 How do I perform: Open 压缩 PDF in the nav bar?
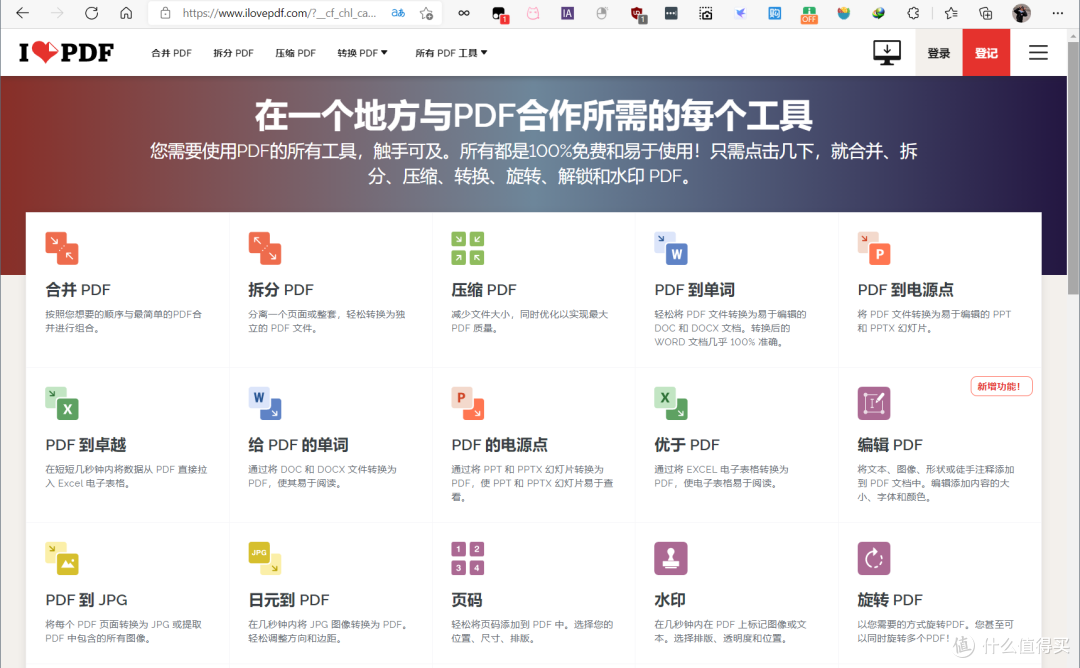[295, 53]
